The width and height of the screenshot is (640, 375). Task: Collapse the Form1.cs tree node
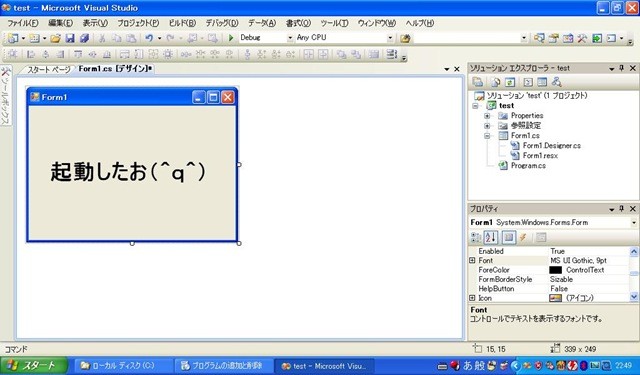487,136
